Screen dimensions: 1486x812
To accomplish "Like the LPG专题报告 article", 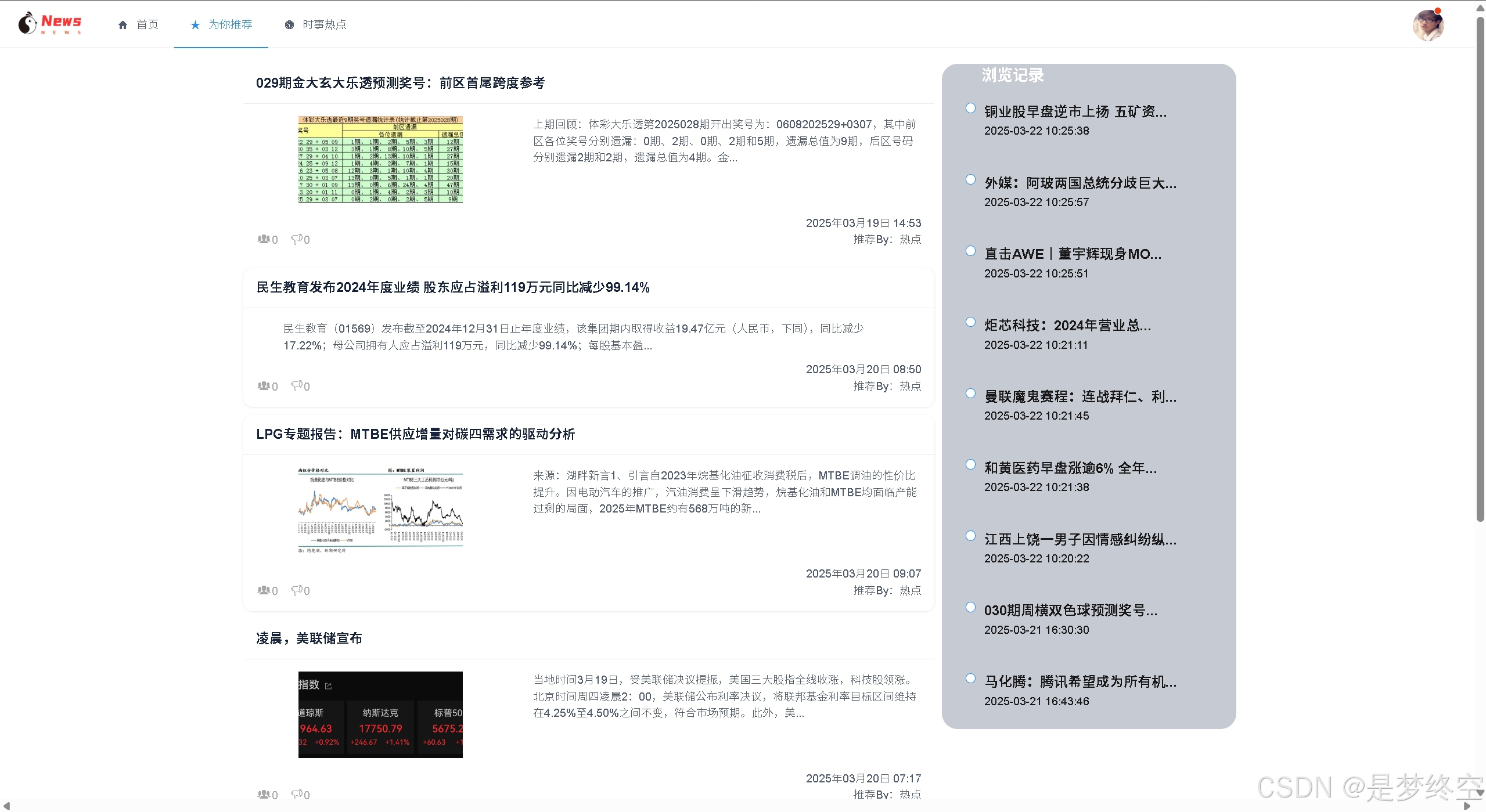I will (x=264, y=590).
